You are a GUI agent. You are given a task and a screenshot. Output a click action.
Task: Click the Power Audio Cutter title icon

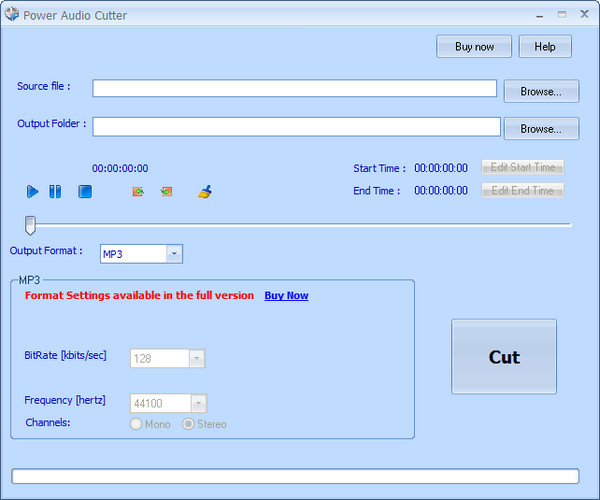tap(12, 15)
